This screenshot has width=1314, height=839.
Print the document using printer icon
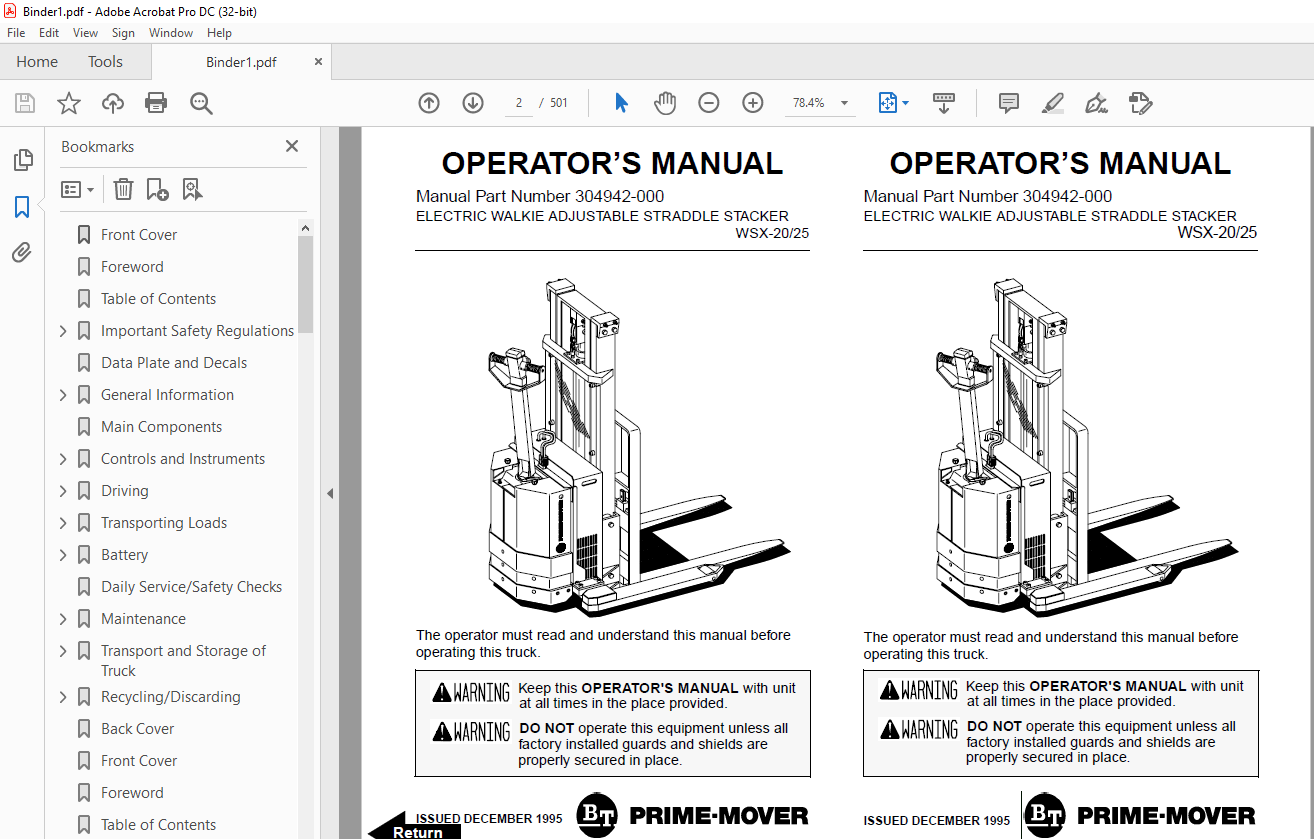pos(156,103)
